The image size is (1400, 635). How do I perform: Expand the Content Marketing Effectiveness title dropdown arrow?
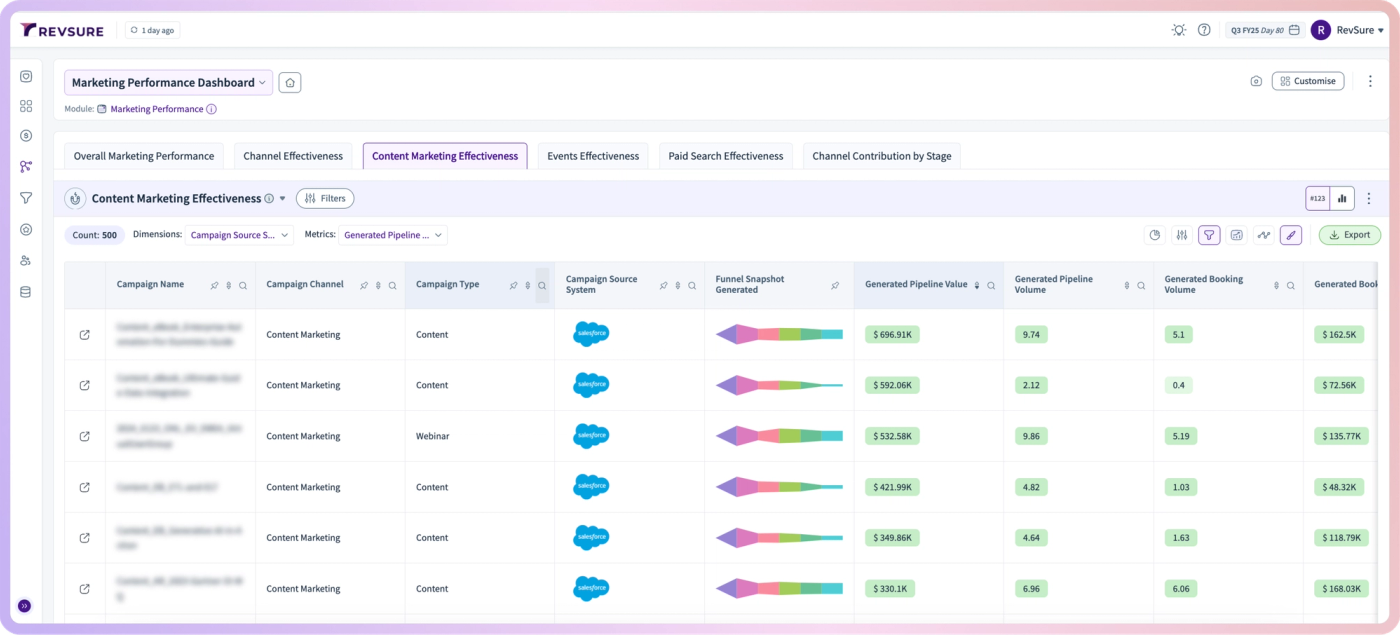click(282, 198)
